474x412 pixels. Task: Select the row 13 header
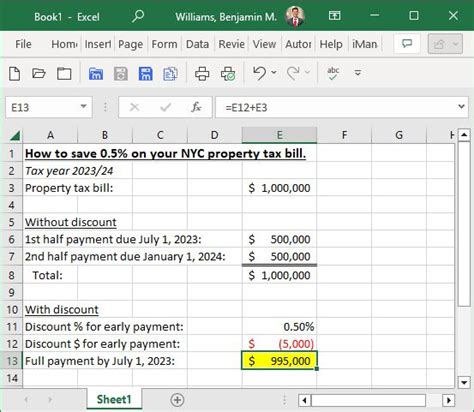(12, 361)
